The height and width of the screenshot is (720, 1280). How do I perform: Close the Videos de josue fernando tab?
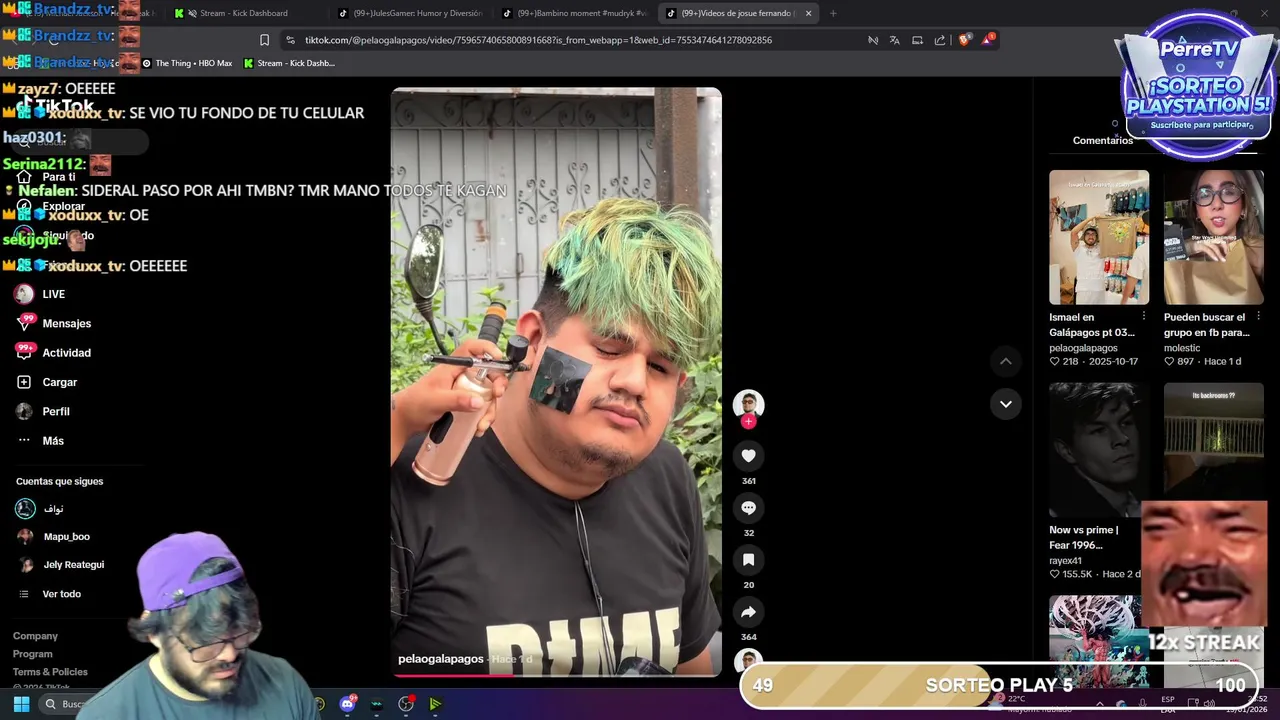coord(808,13)
